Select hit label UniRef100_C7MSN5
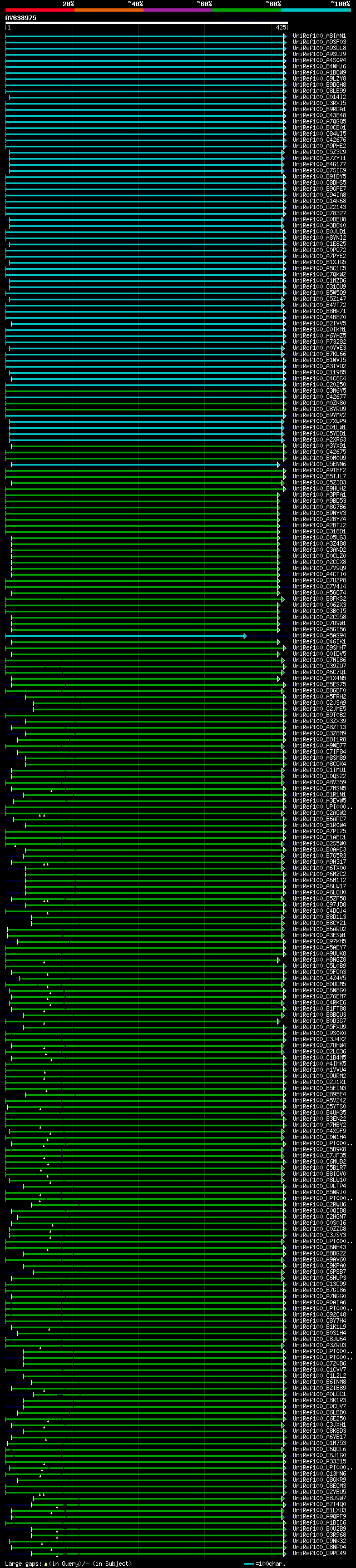 [319, 789]
